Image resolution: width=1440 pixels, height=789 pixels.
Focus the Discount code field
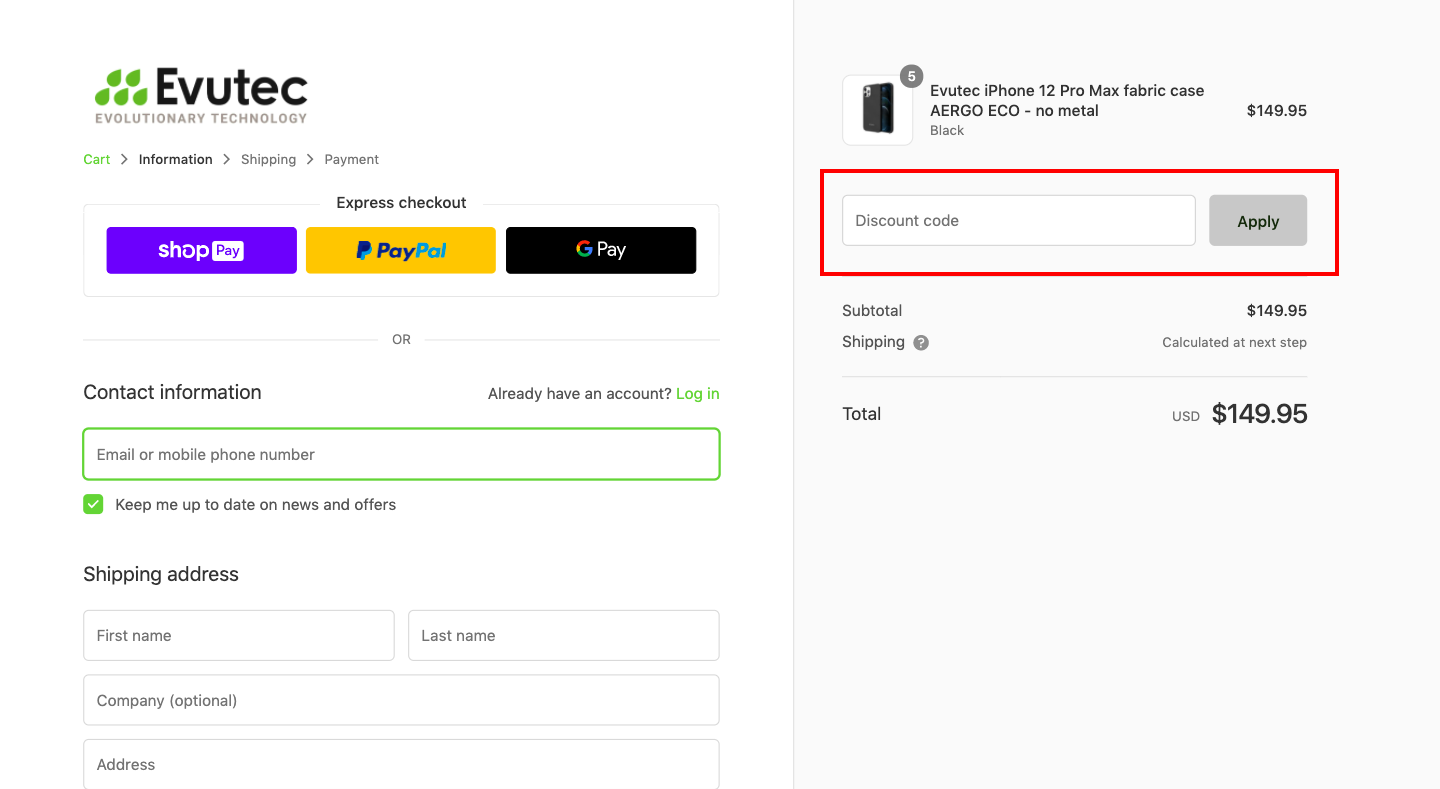(1019, 221)
